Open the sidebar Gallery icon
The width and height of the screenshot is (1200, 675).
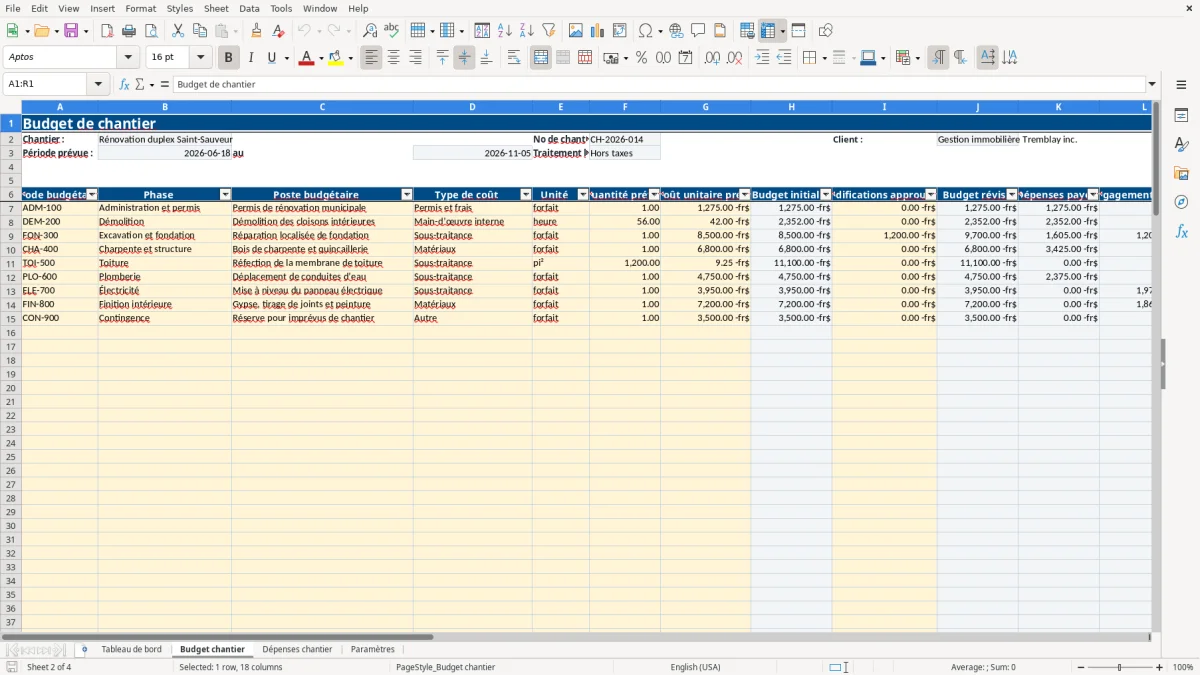click(1181, 173)
